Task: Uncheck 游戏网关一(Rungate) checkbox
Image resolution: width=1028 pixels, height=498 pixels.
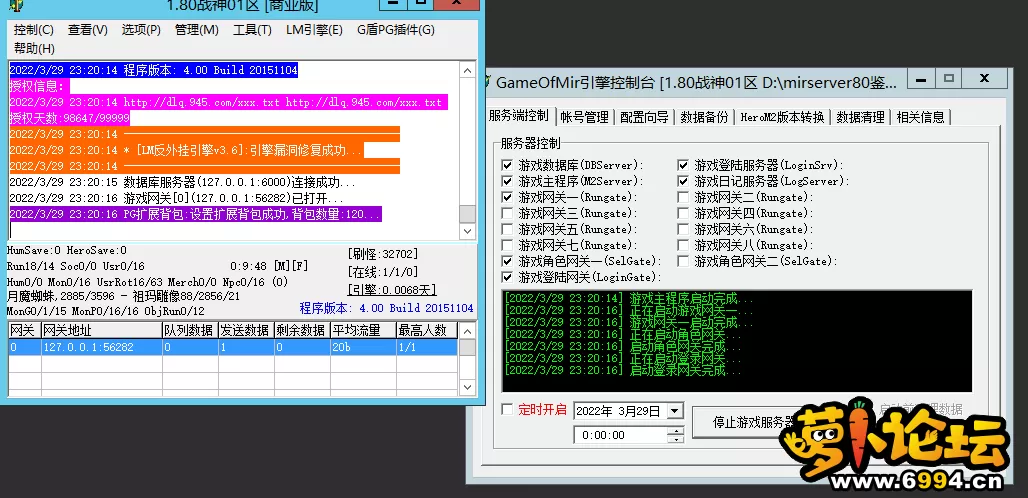Action: [507, 197]
